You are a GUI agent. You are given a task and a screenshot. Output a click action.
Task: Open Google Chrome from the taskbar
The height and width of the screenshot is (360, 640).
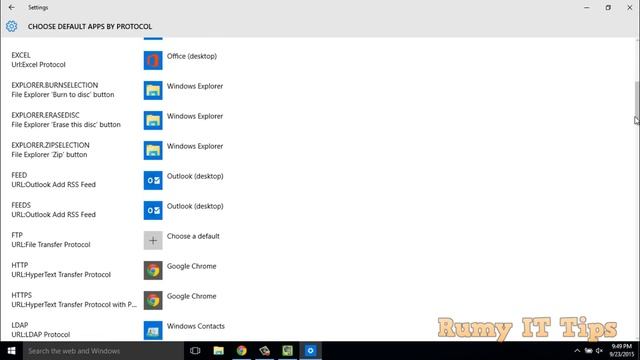coord(242,351)
